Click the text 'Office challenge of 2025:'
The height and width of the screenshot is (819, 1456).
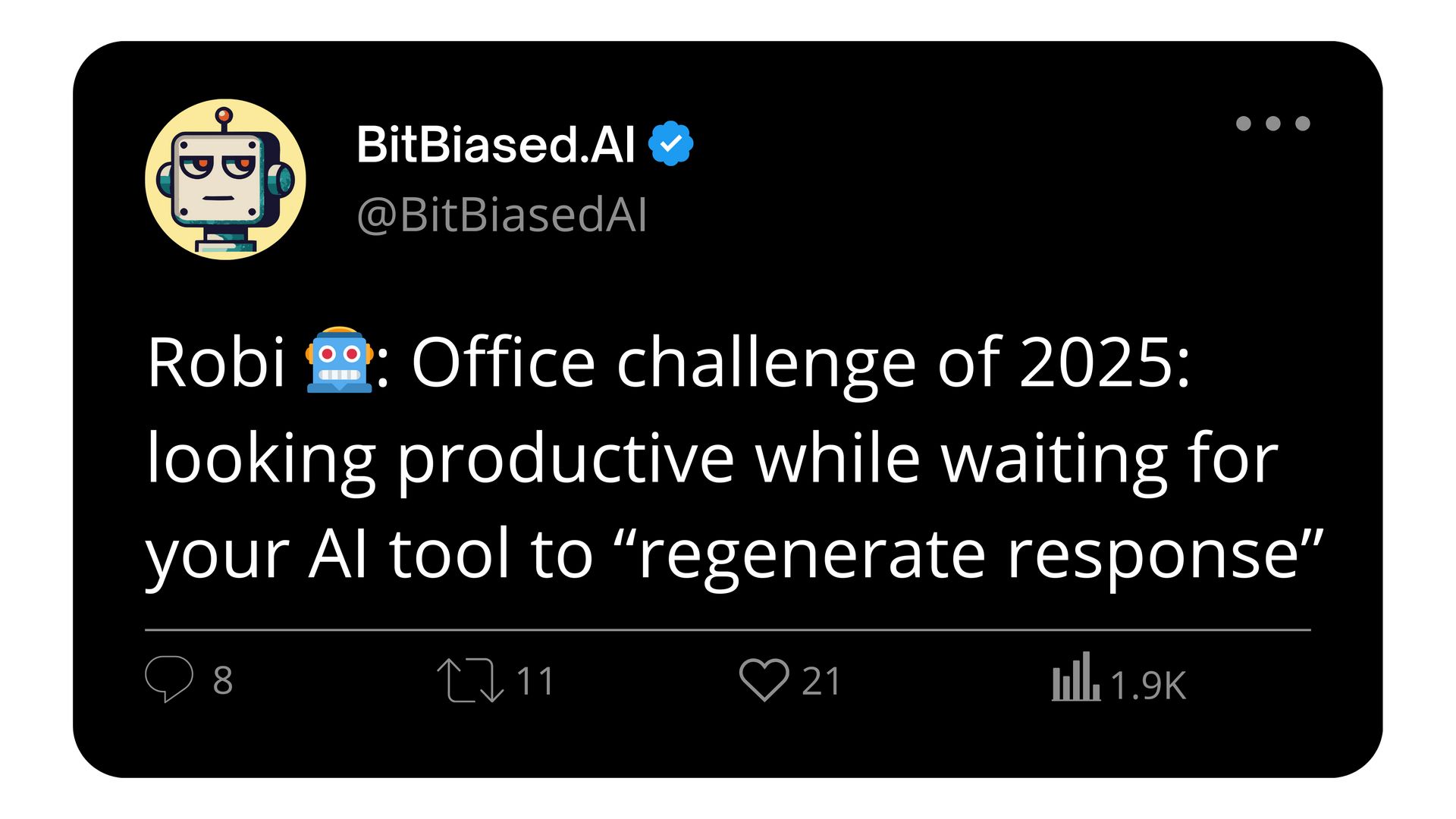801,362
